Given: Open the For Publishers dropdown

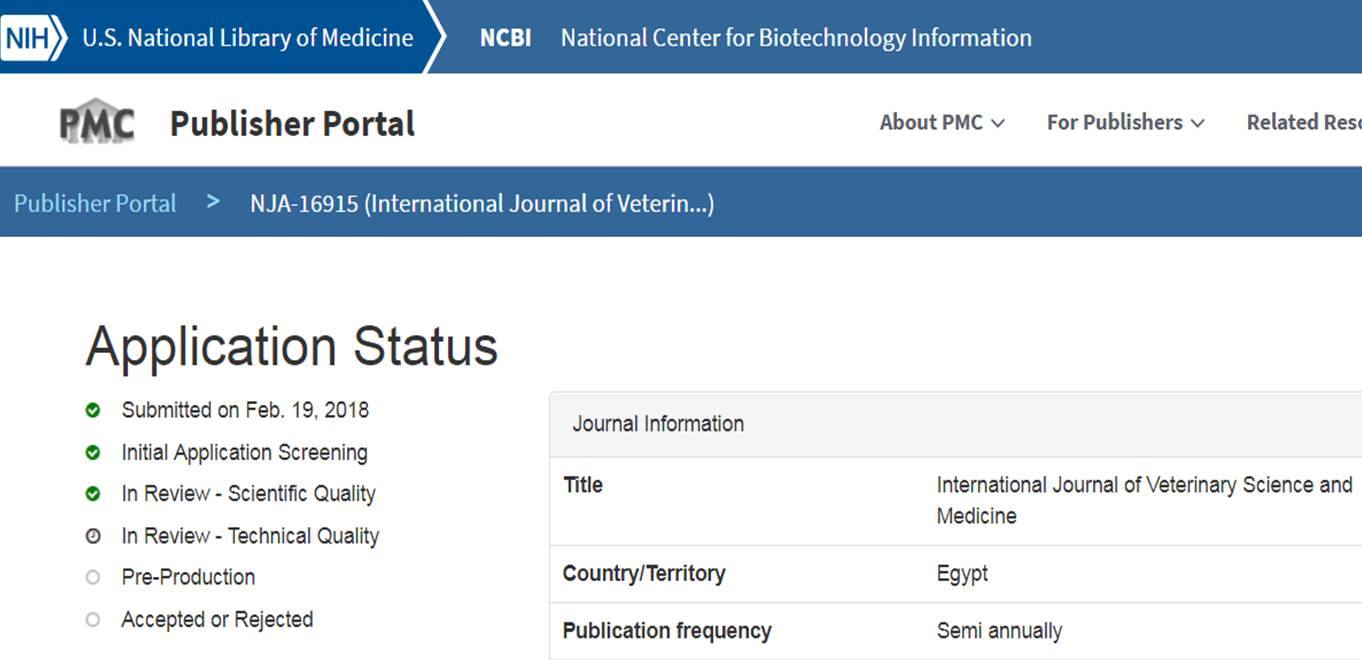Looking at the screenshot, I should (x=1125, y=122).
